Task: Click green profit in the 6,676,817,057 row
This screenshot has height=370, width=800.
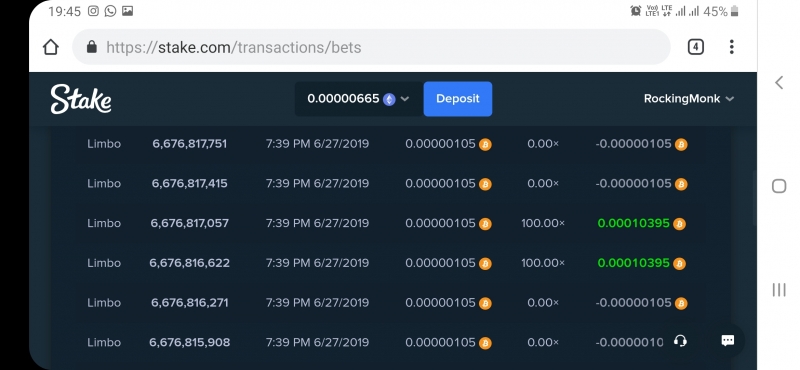Action: pyautogui.click(x=633, y=224)
